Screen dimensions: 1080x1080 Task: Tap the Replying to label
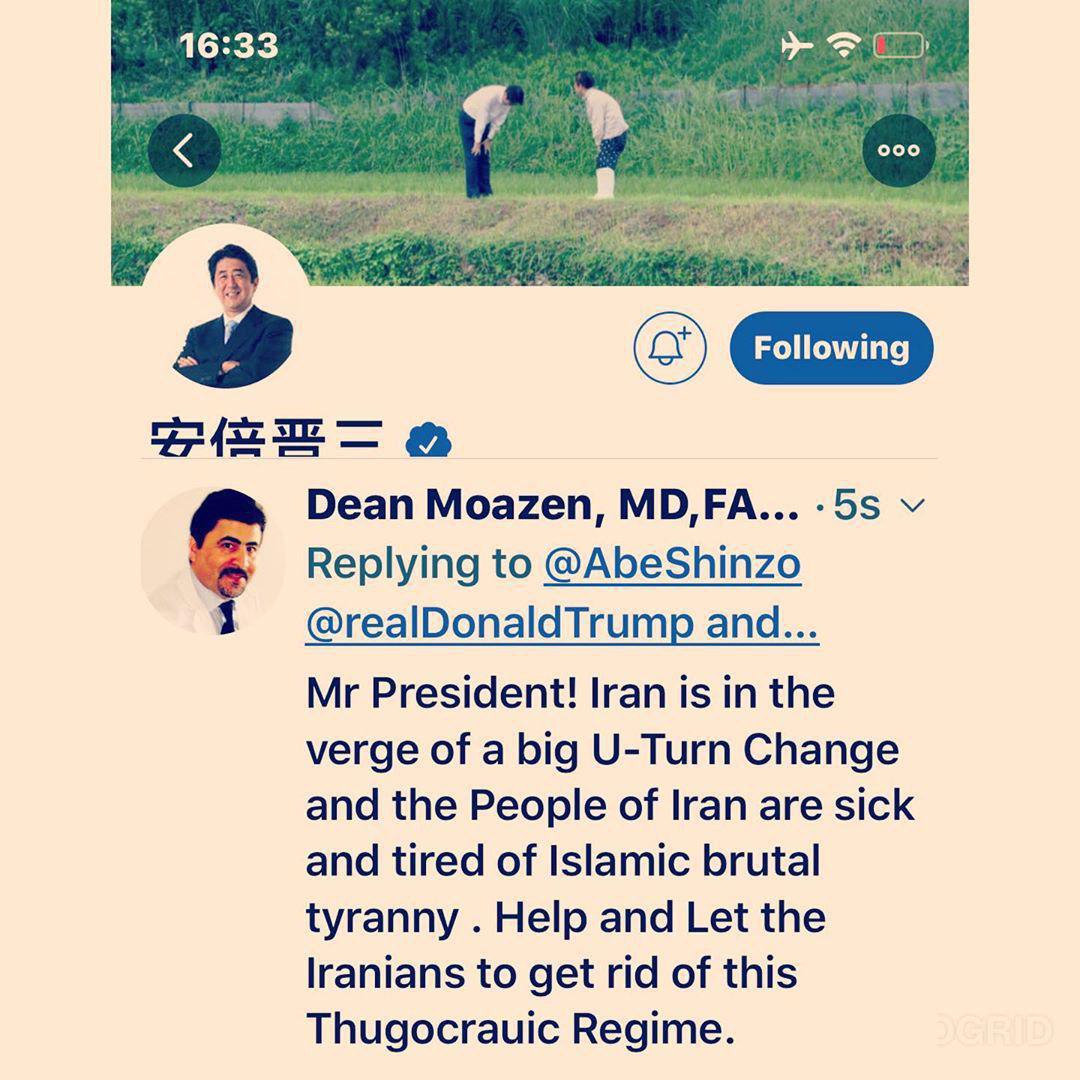click(419, 565)
